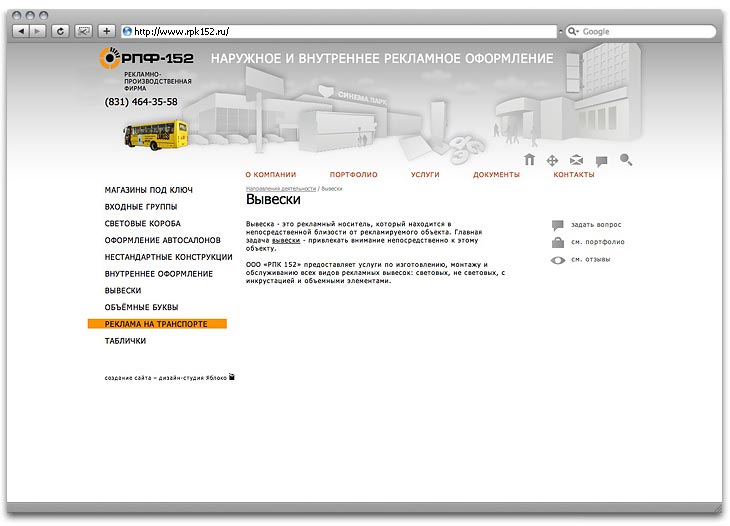Open the ПОРТФОЛИО menu item
Screen dimensions: 730x526
tap(353, 175)
